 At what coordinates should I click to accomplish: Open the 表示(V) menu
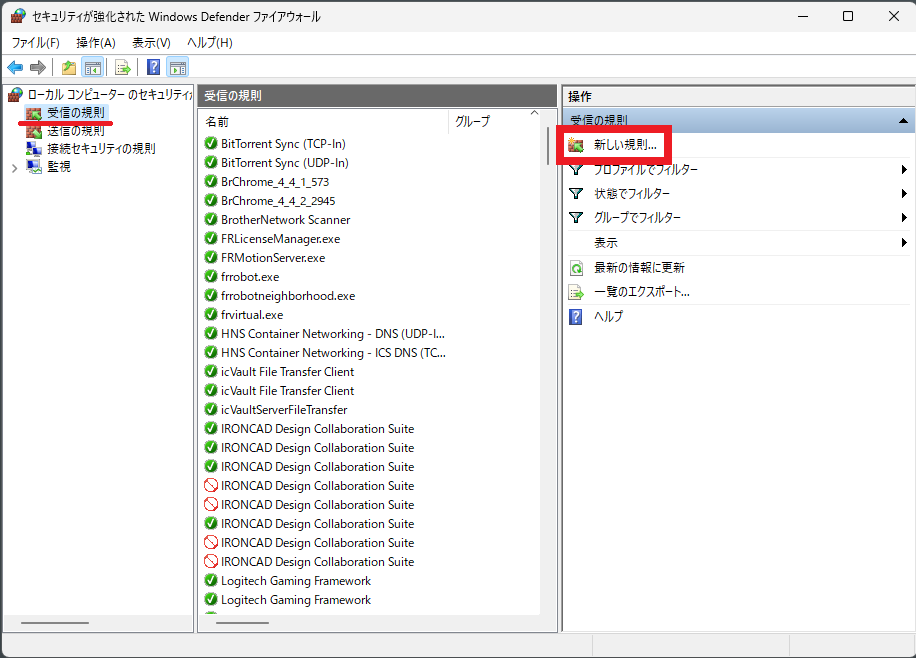151,43
